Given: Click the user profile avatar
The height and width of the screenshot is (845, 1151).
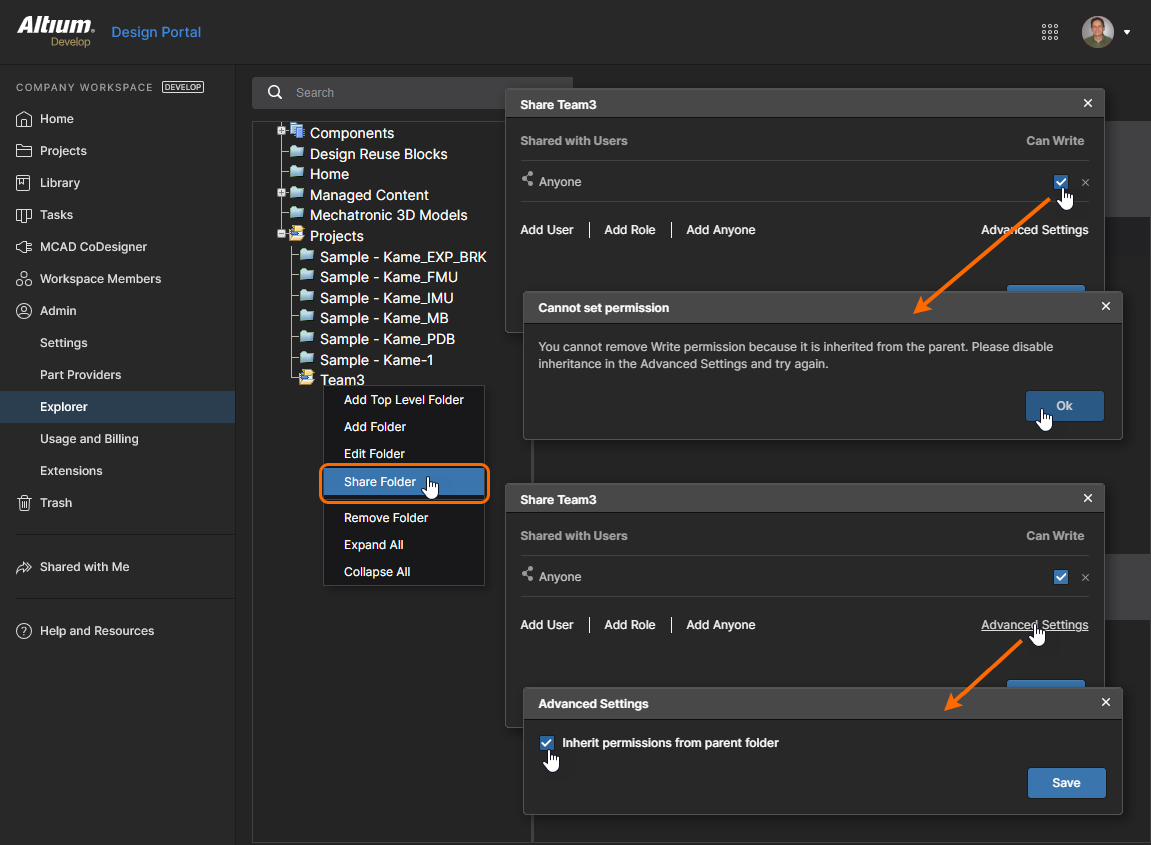Looking at the screenshot, I should point(1097,32).
